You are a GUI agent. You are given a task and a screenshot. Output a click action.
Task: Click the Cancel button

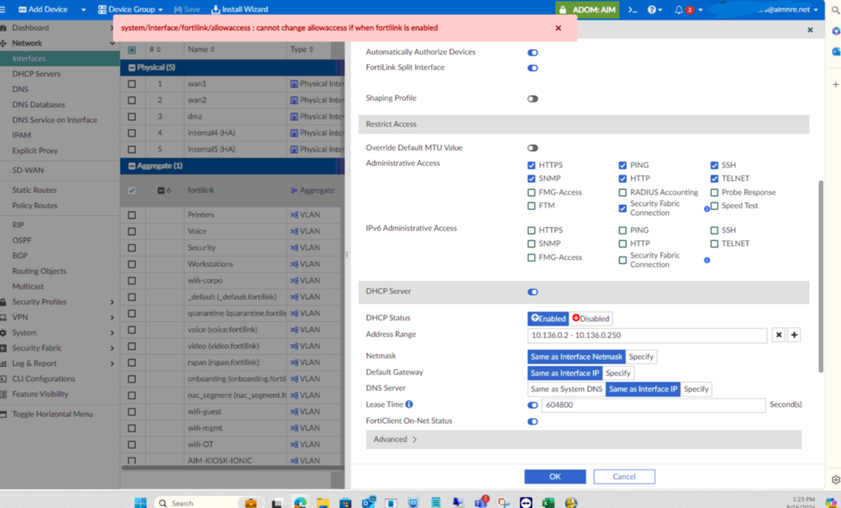point(624,476)
